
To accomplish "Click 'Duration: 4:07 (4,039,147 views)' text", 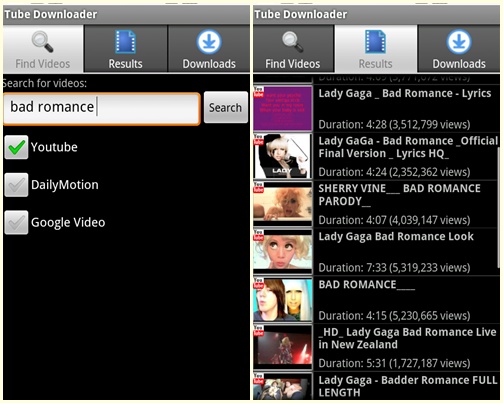I will (x=394, y=220).
